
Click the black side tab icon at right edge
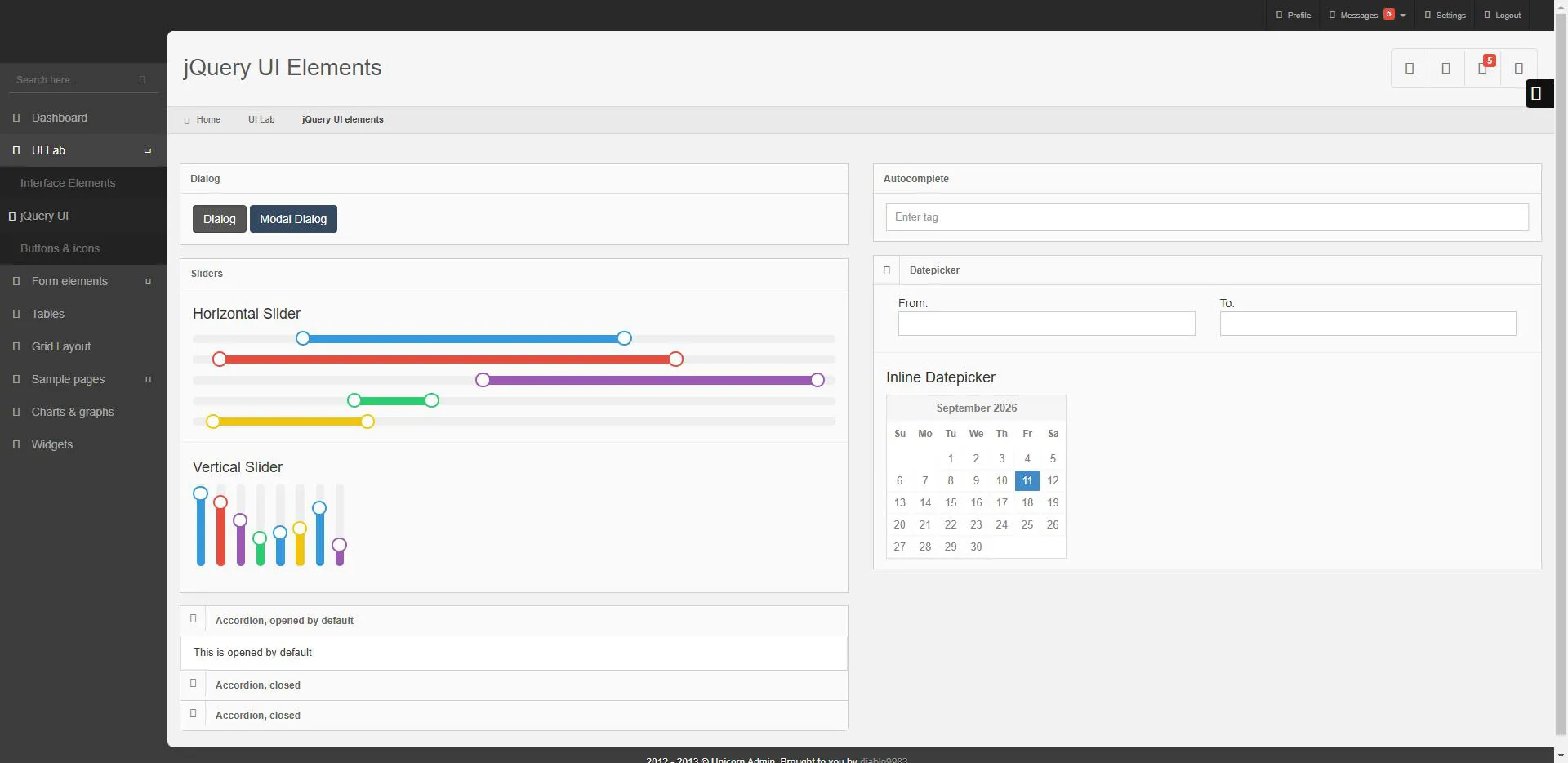pos(1536,93)
